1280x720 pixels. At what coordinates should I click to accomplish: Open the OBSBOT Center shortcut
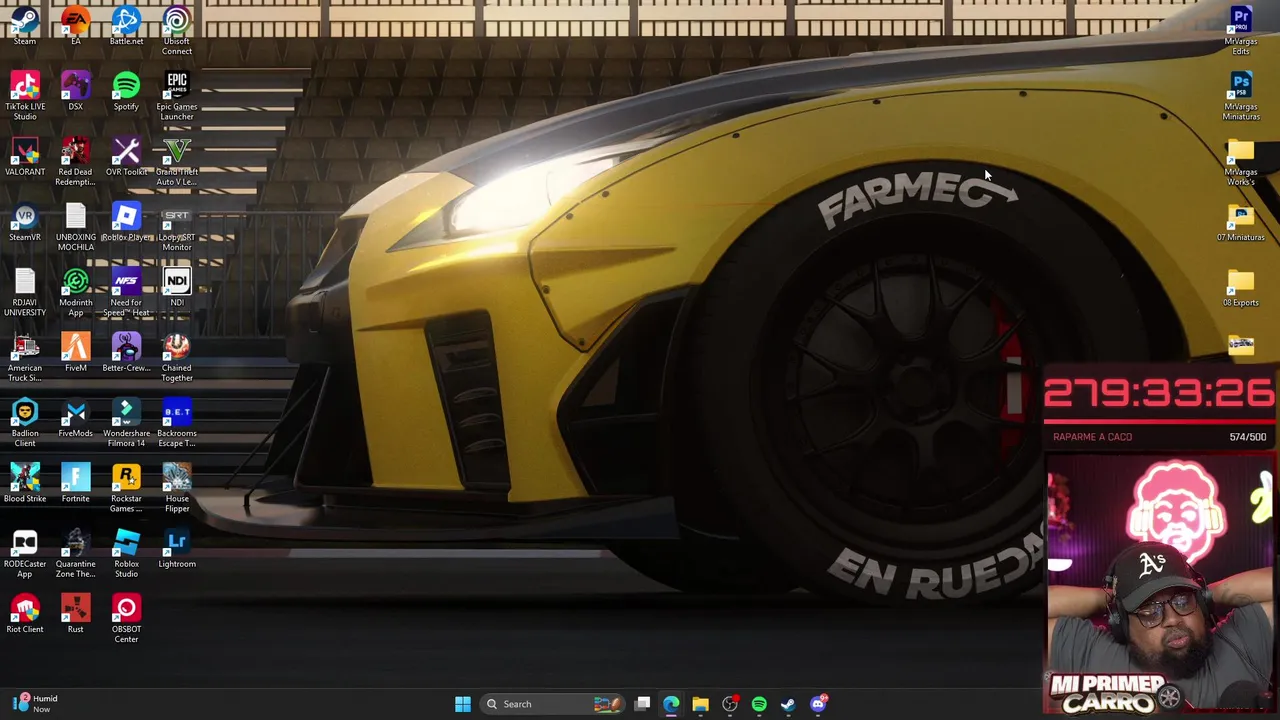coord(126,618)
